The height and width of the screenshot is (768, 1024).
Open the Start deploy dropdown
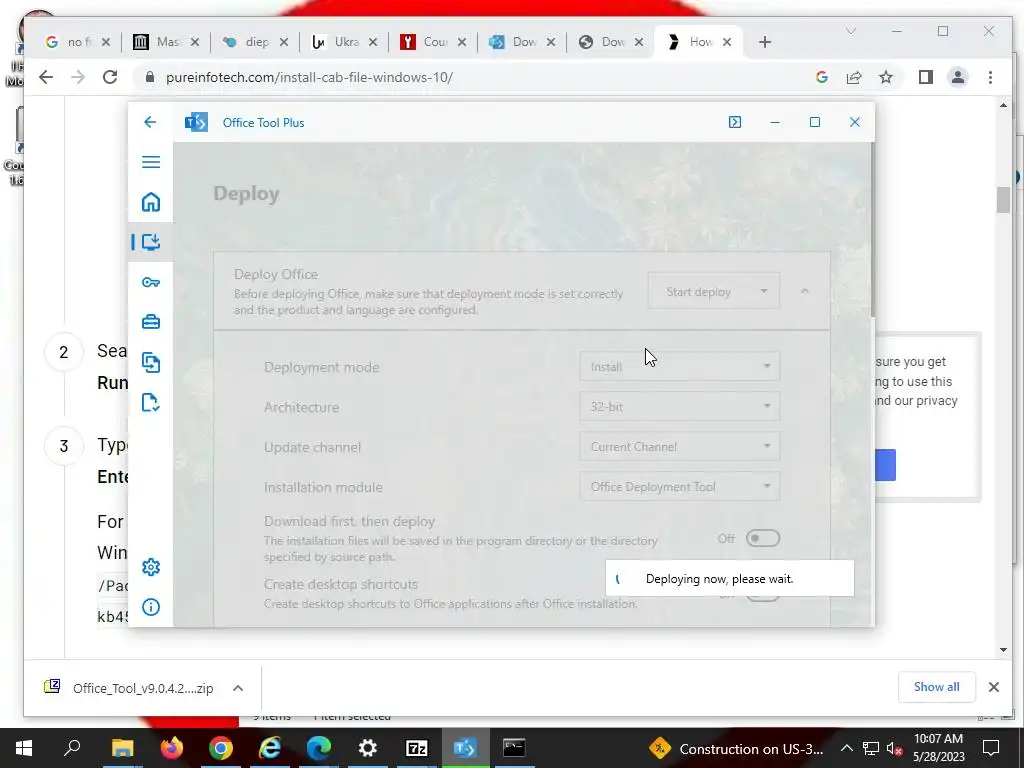click(x=763, y=291)
